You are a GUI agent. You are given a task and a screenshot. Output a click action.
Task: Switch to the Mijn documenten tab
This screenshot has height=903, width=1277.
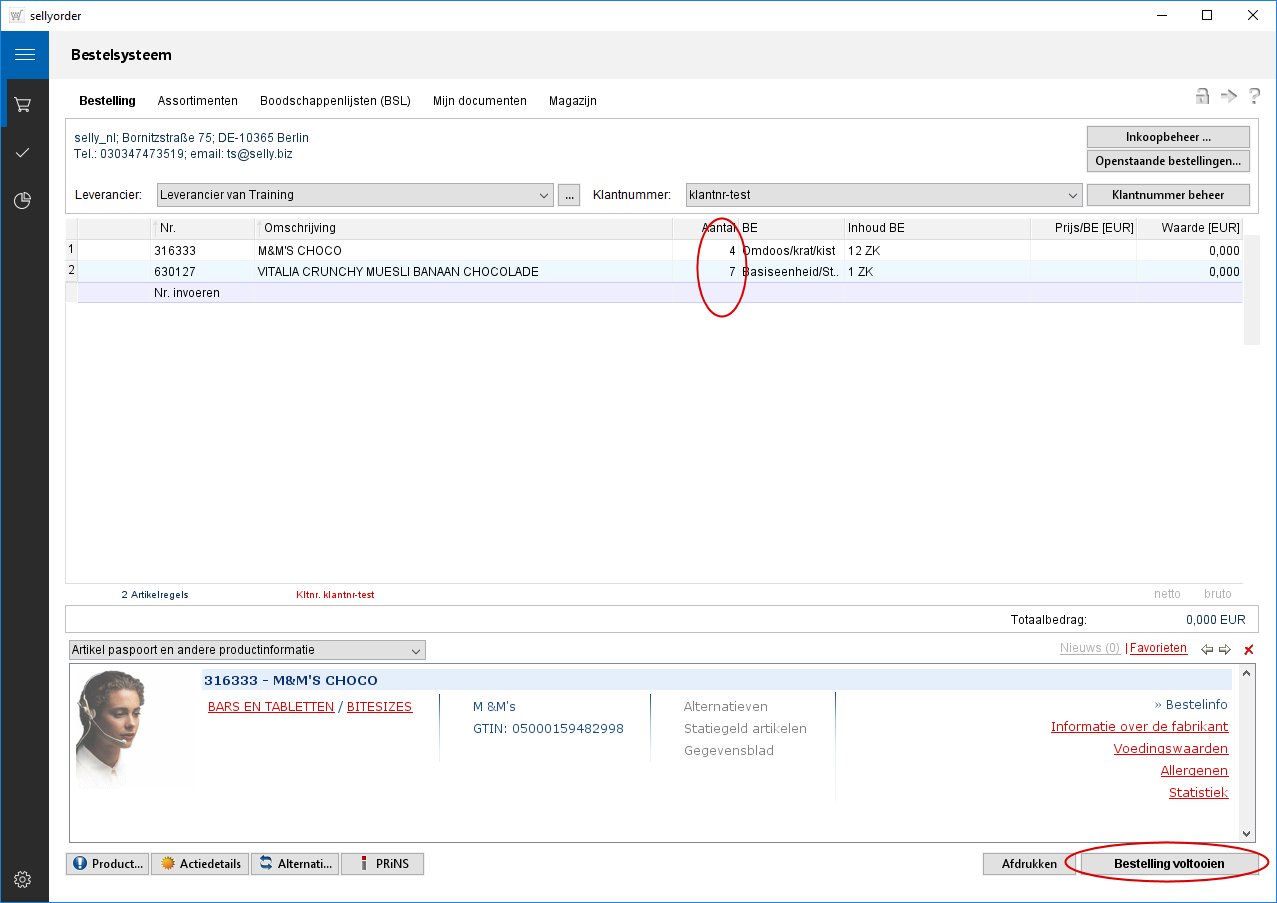[479, 101]
